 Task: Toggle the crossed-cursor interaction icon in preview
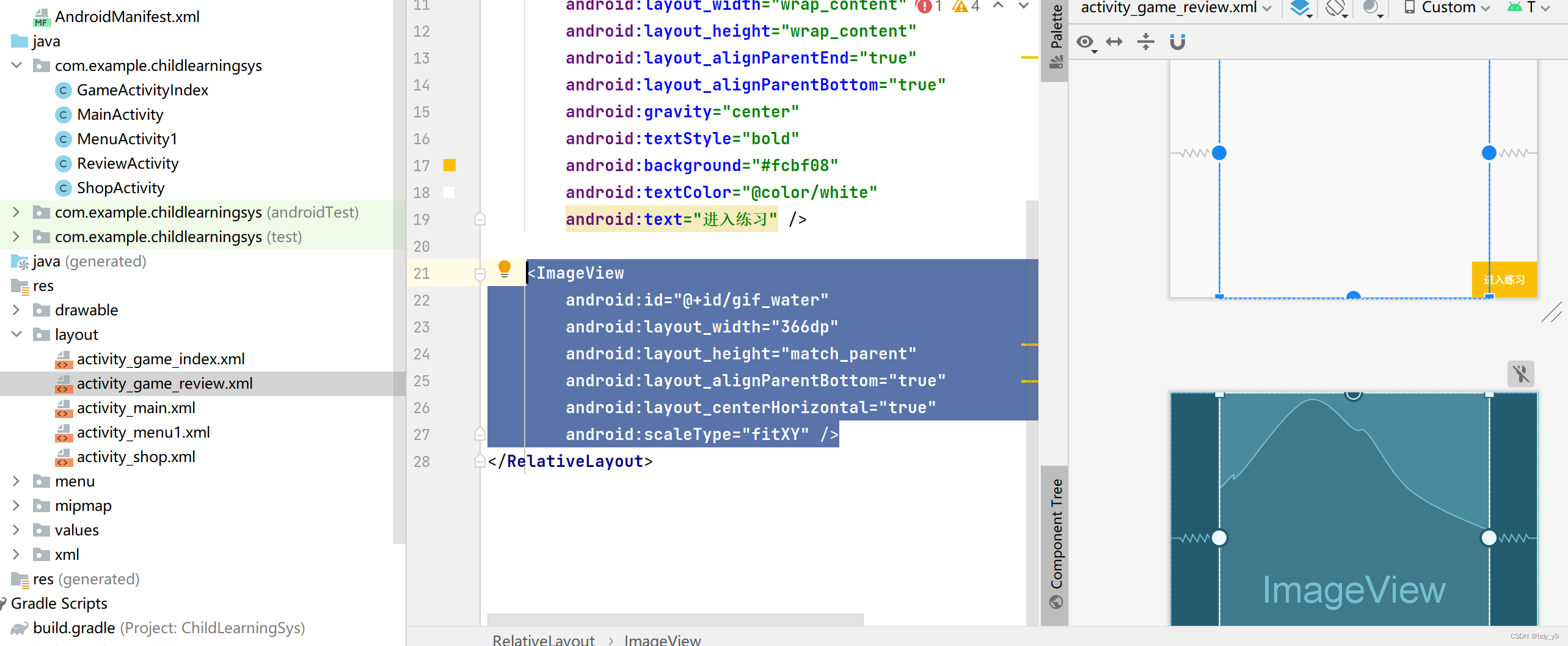[x=1521, y=373]
